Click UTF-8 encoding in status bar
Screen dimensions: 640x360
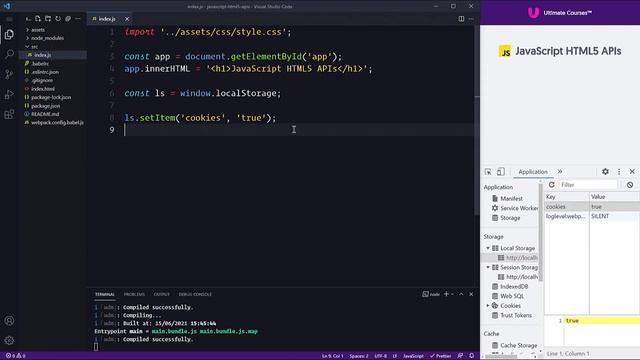[380, 356]
